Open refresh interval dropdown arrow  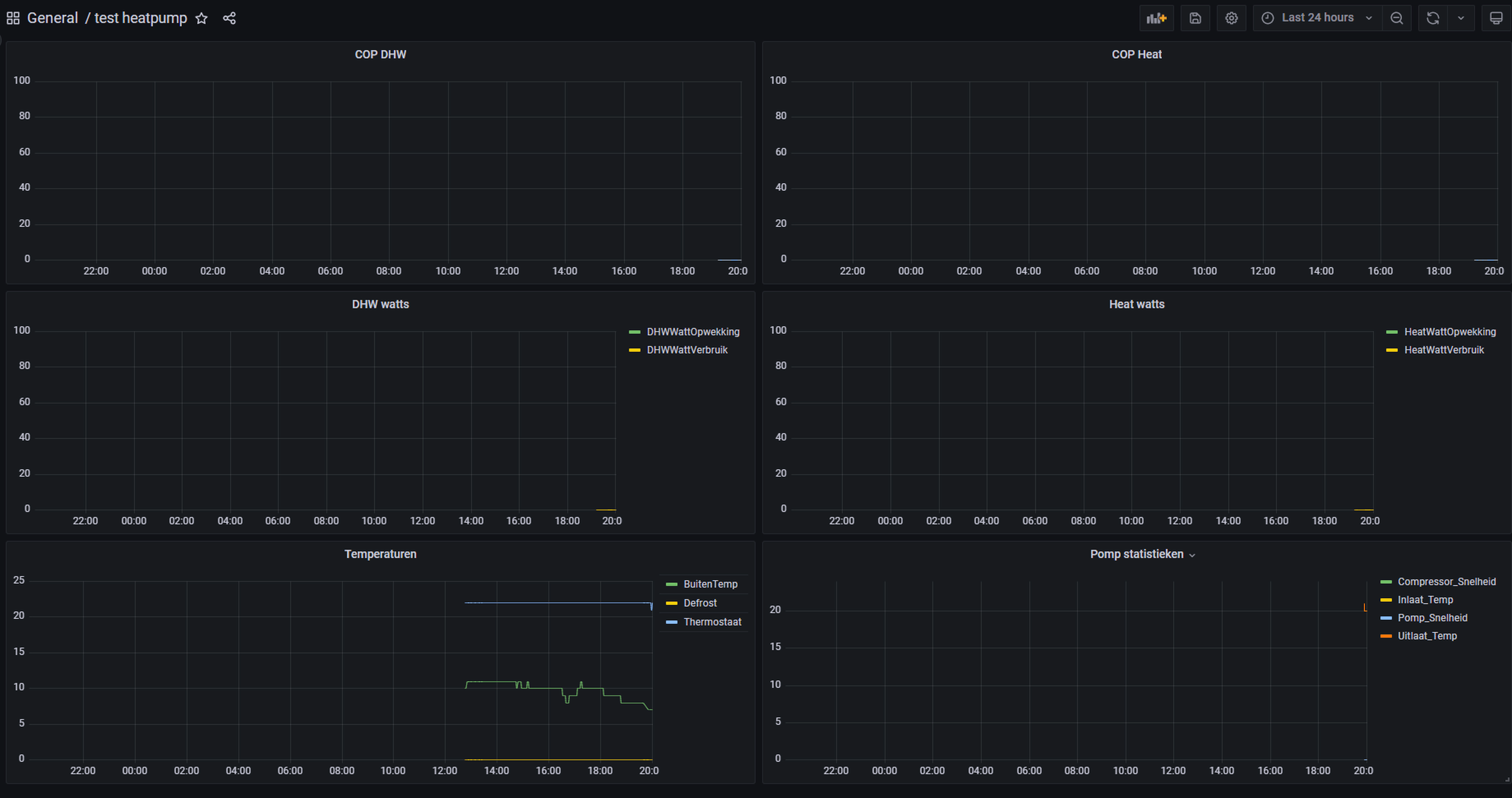[1461, 18]
